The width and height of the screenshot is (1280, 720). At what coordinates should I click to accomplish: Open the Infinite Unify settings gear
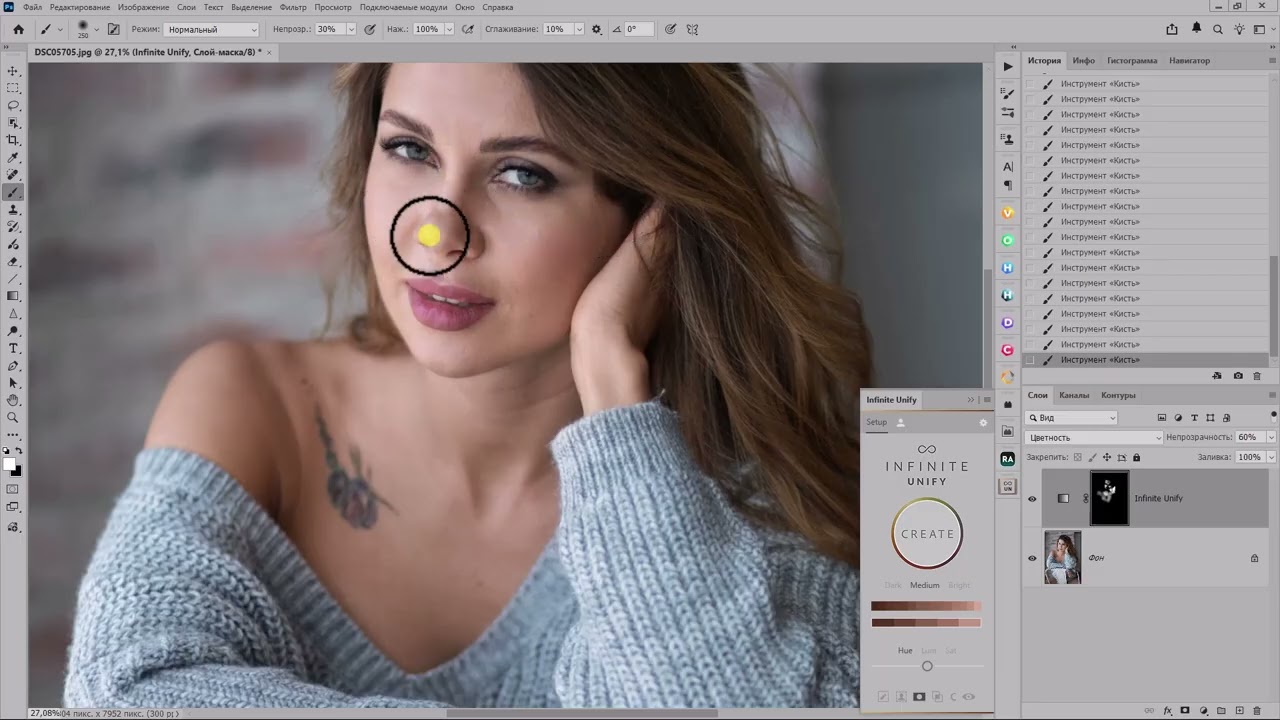983,423
